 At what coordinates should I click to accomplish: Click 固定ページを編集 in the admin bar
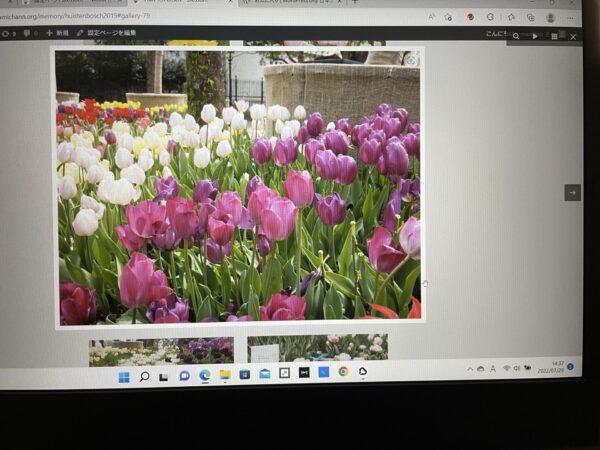(x=107, y=33)
